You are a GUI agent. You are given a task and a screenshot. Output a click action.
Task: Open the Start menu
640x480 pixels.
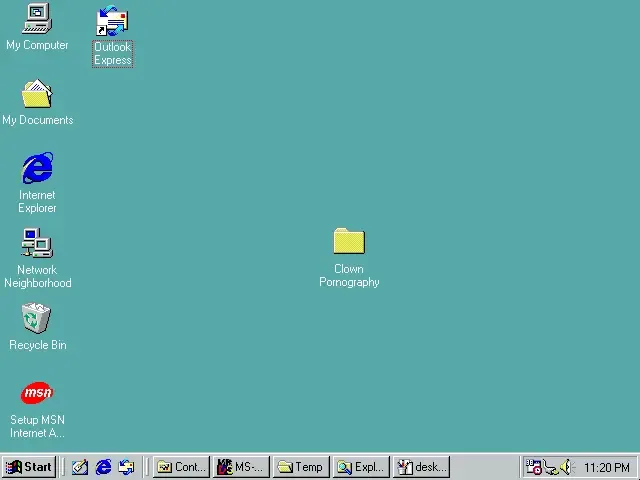coord(29,467)
